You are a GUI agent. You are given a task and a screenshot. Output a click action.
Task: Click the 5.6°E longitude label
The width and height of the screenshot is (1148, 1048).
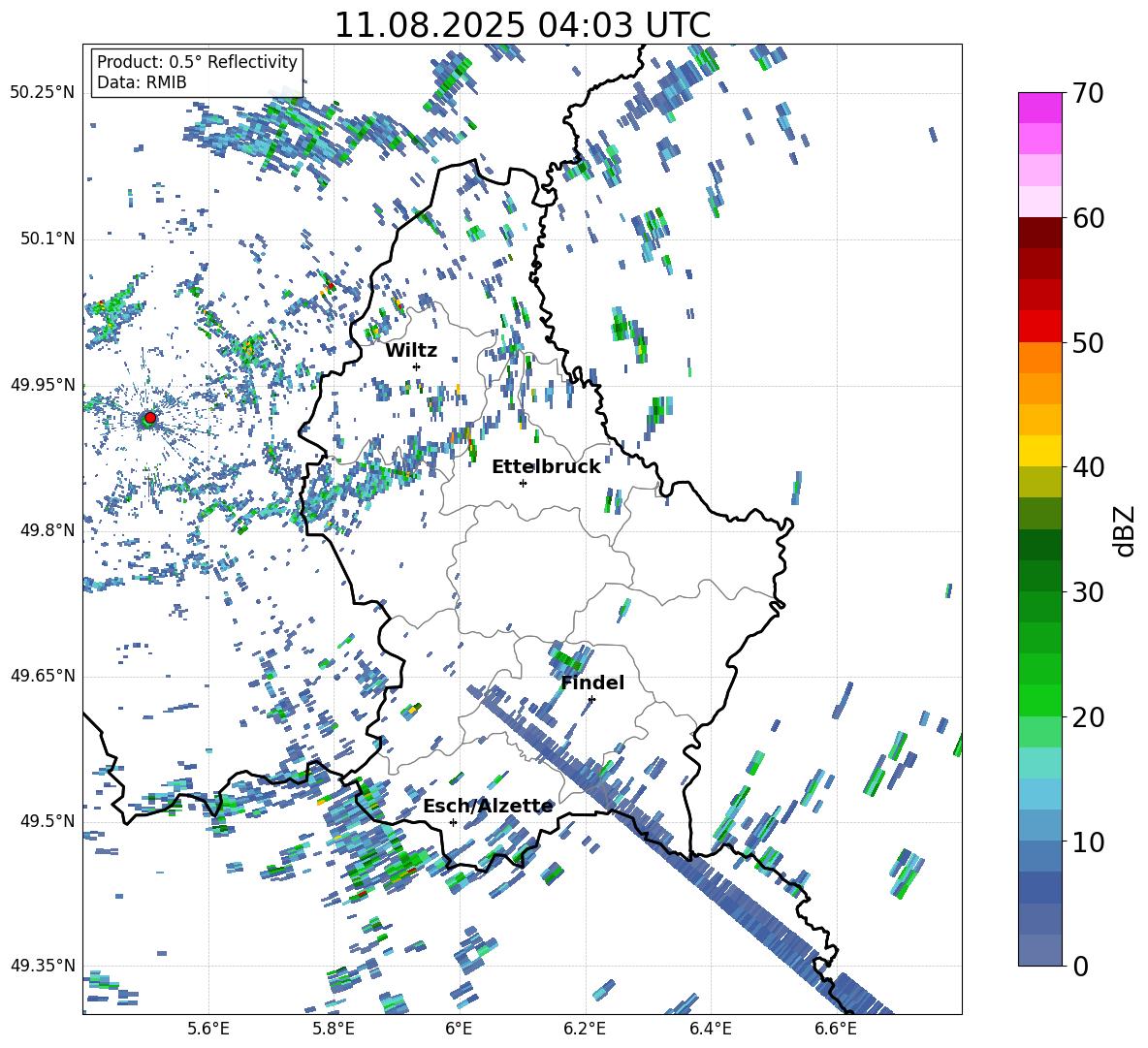[x=208, y=1029]
